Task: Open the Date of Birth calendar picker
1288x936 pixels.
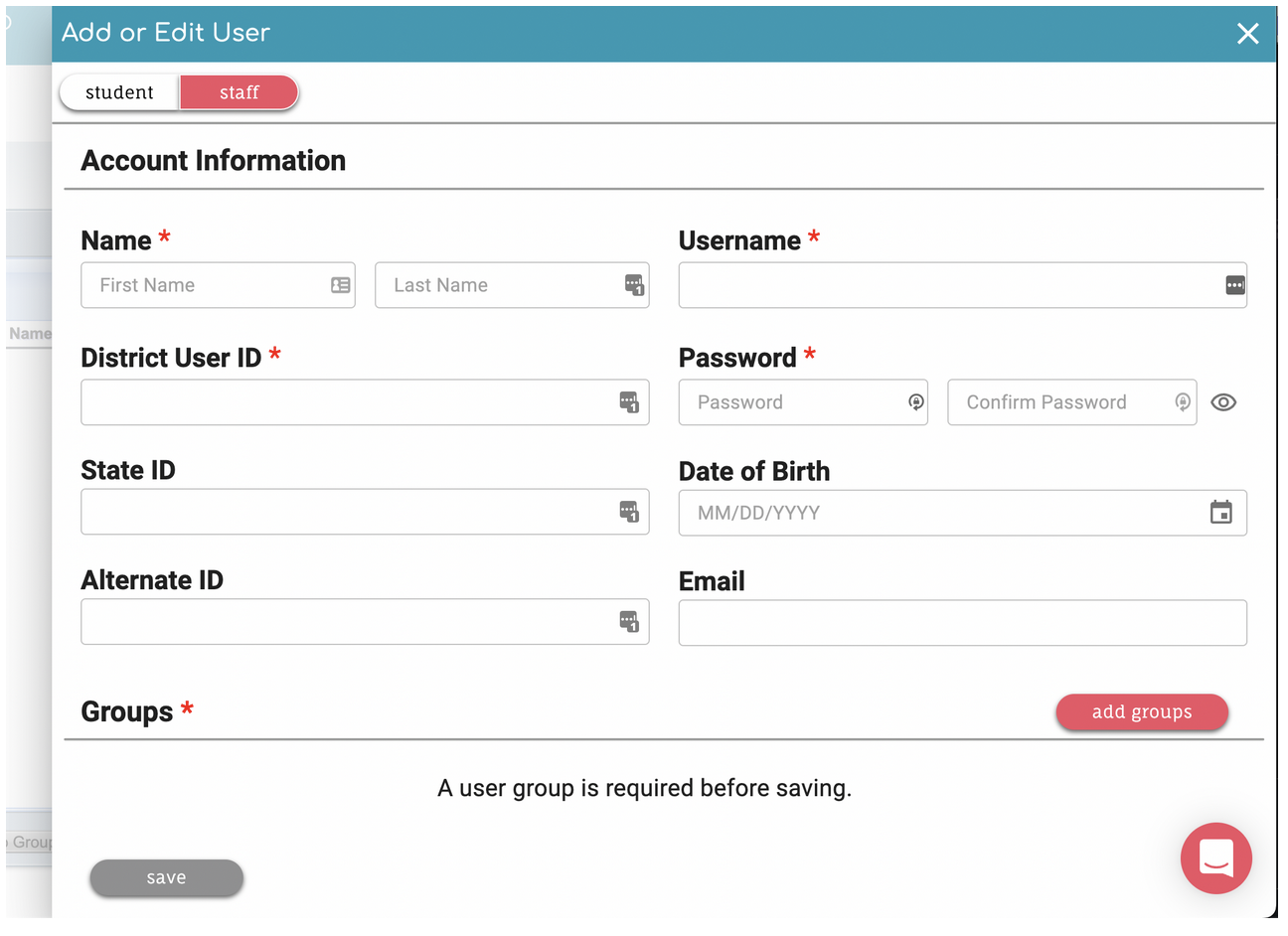Action: pos(1221,513)
